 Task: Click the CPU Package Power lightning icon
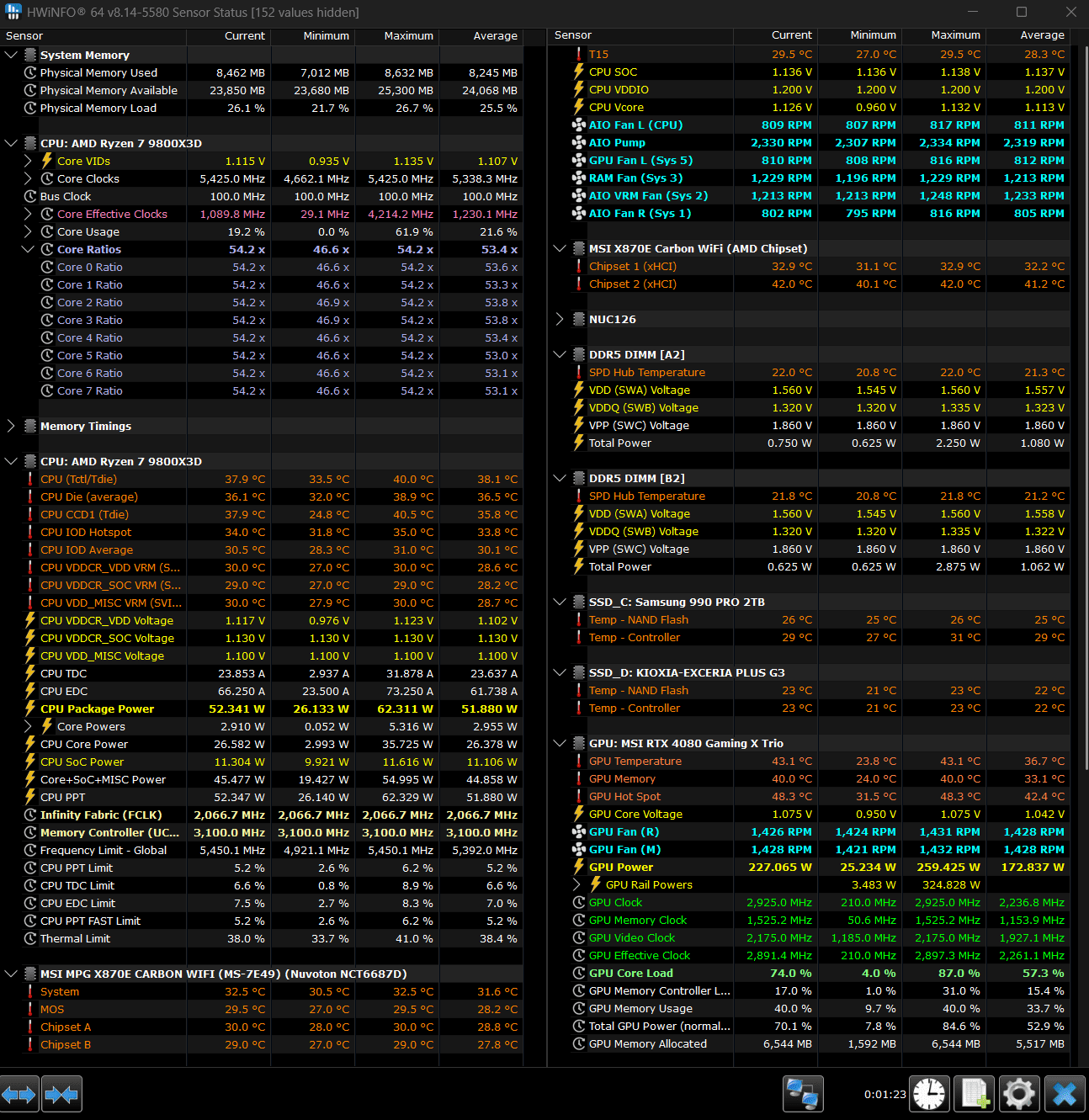pyautogui.click(x=30, y=709)
